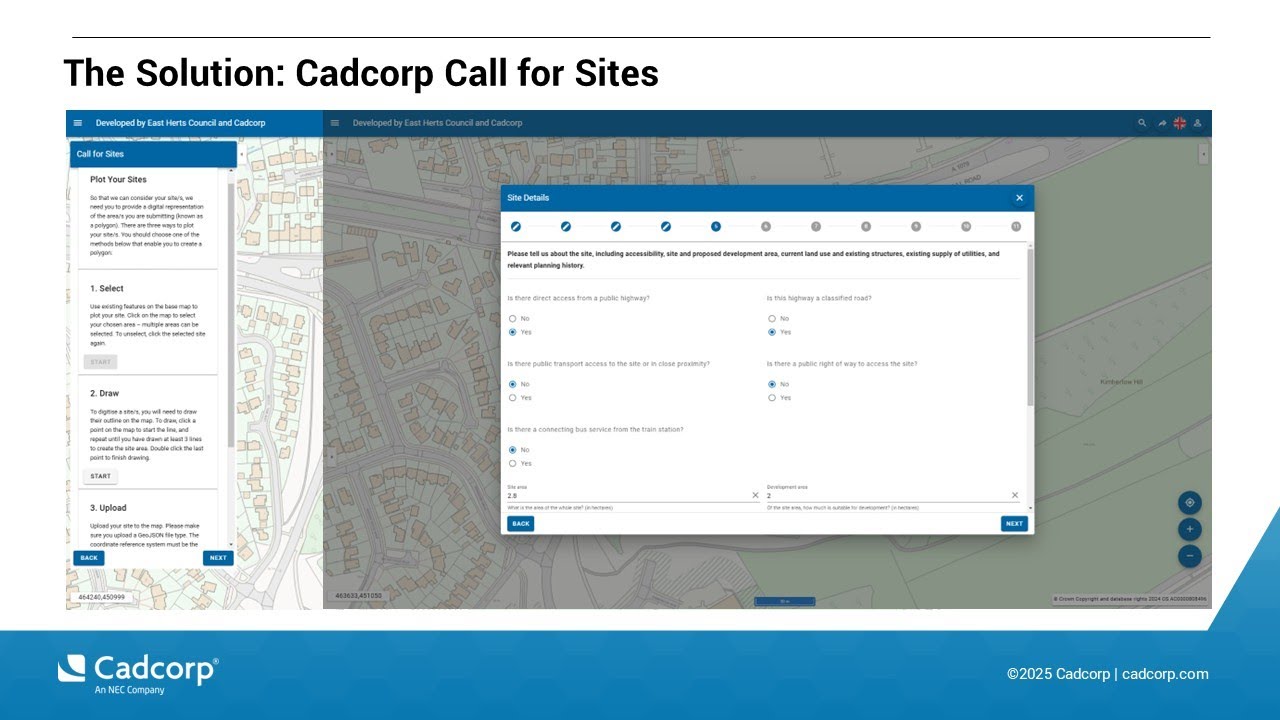
Task: Select No for public transport access
Action: click(513, 384)
